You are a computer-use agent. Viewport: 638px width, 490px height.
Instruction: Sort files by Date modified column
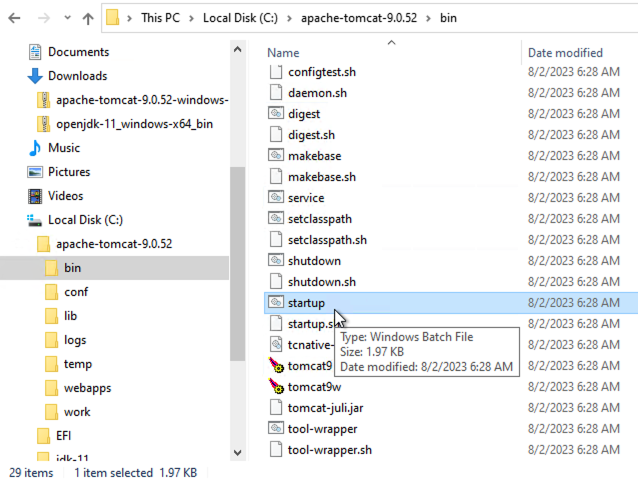coord(565,53)
